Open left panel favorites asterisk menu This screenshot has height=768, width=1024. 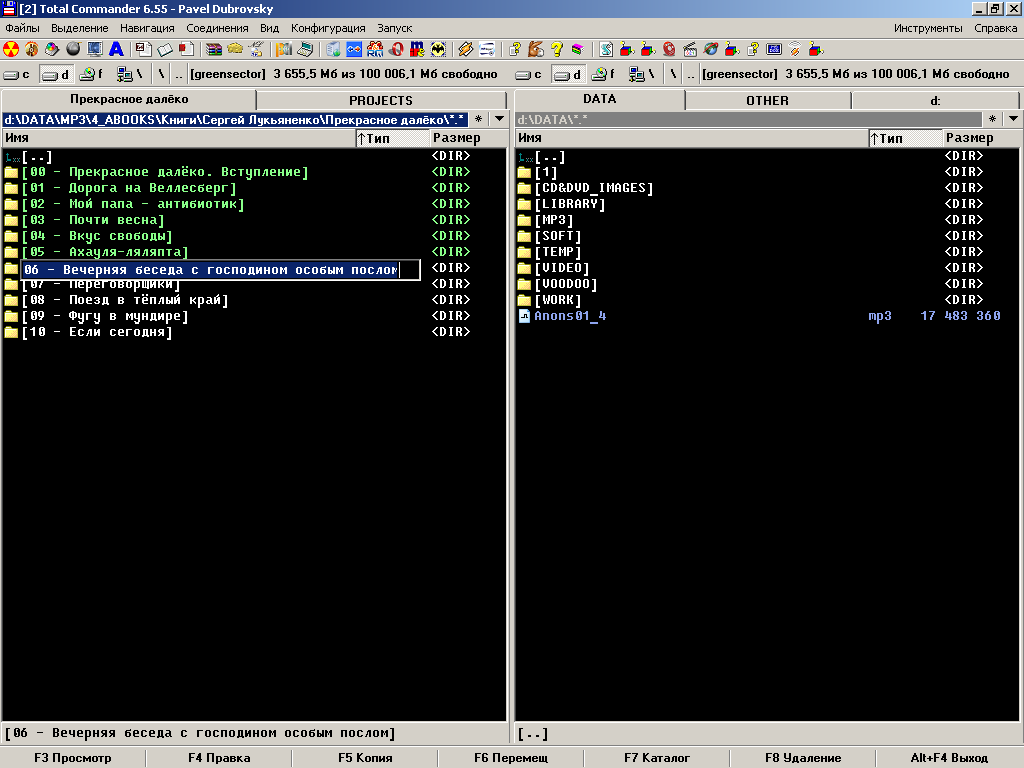[479, 119]
